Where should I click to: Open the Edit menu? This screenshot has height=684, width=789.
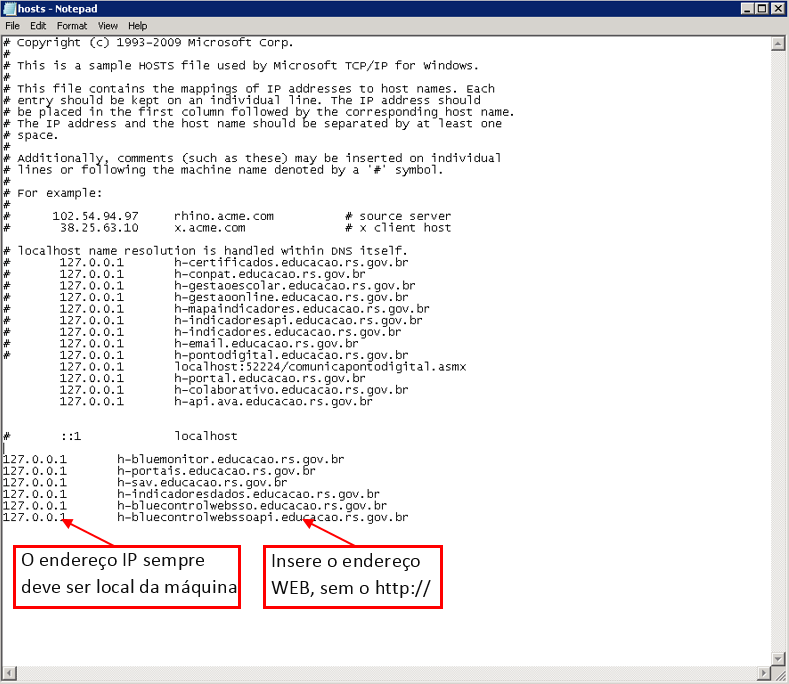38,26
